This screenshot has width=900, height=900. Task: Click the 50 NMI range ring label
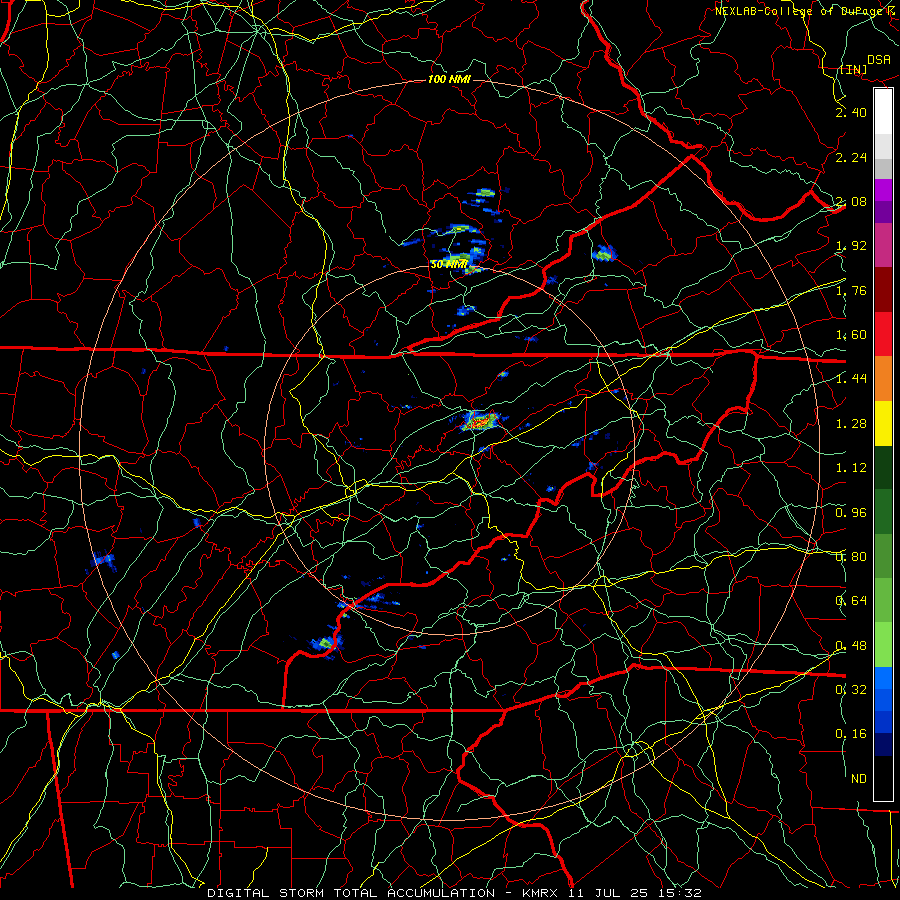(449, 265)
